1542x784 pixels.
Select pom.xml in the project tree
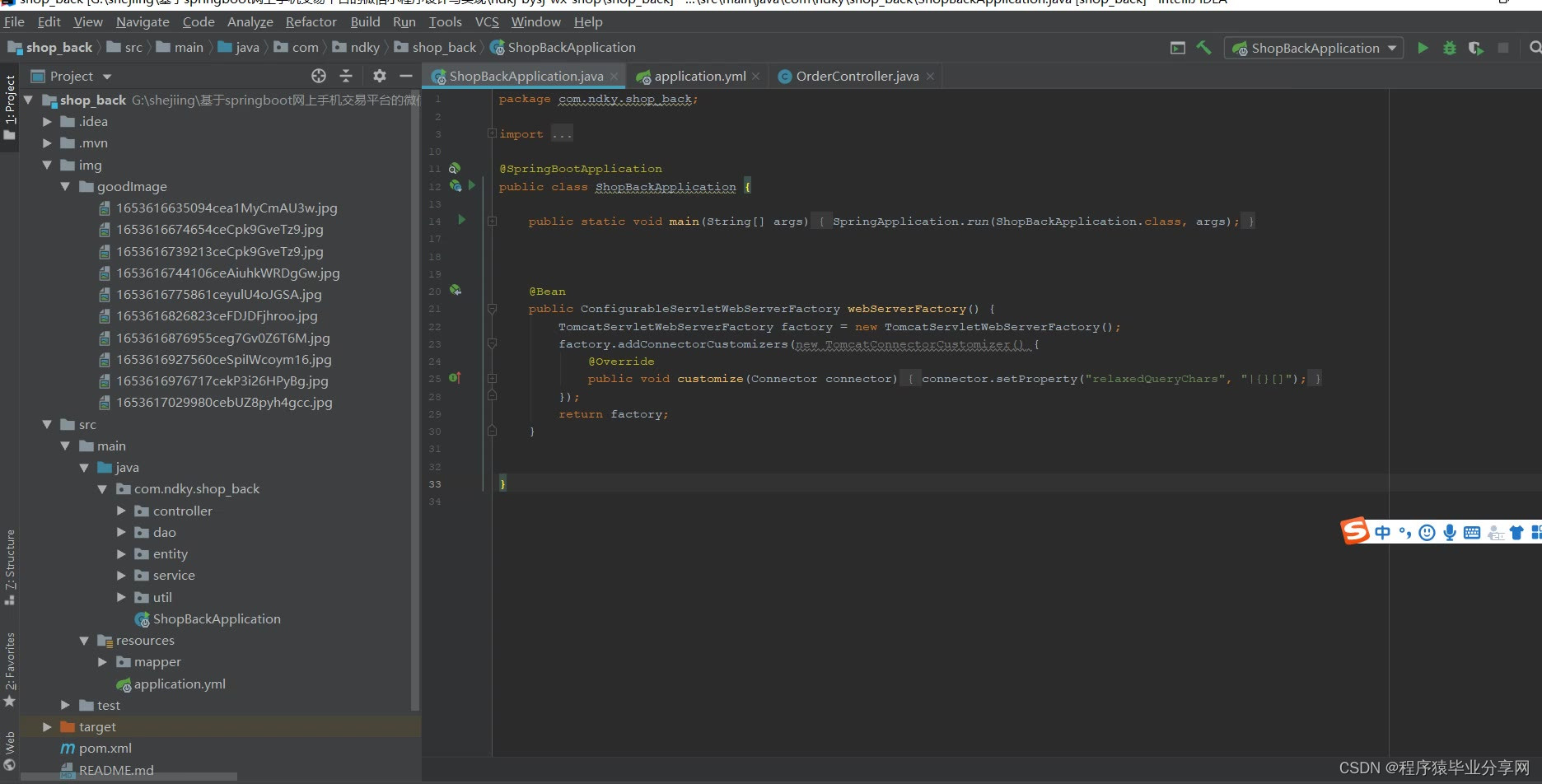(x=105, y=748)
